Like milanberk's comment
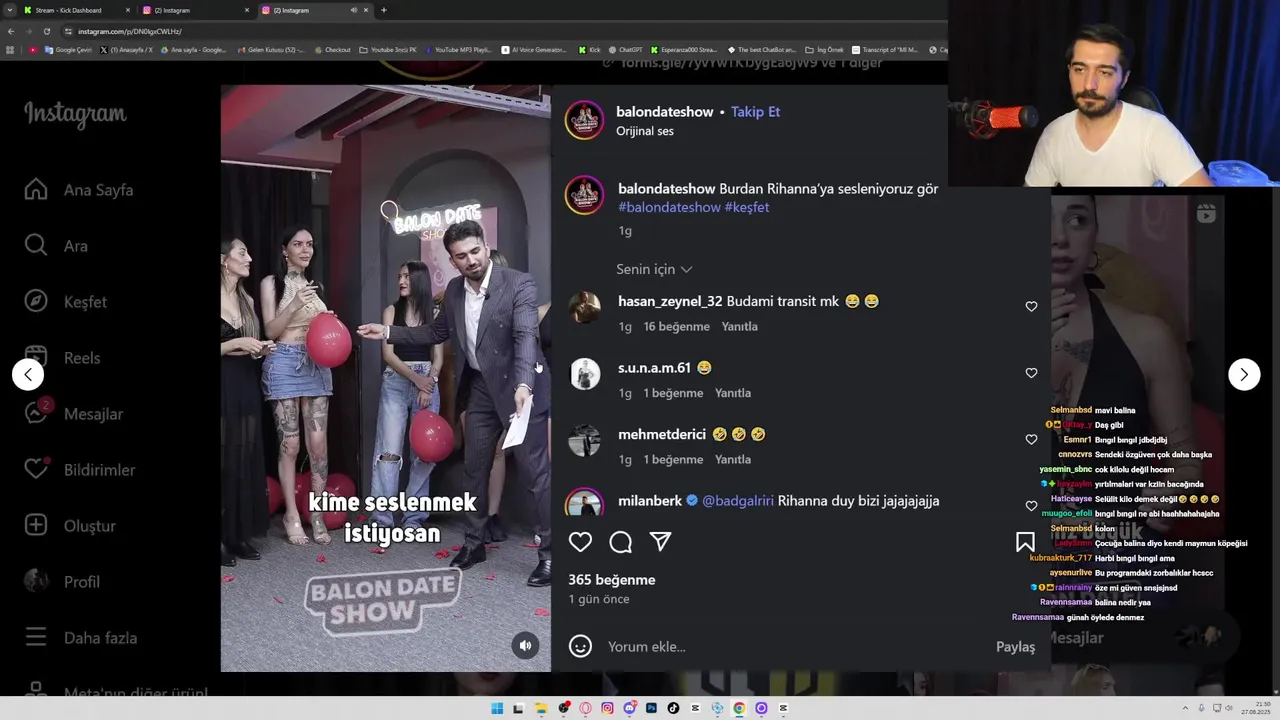This screenshot has width=1280, height=720. click(x=1031, y=506)
